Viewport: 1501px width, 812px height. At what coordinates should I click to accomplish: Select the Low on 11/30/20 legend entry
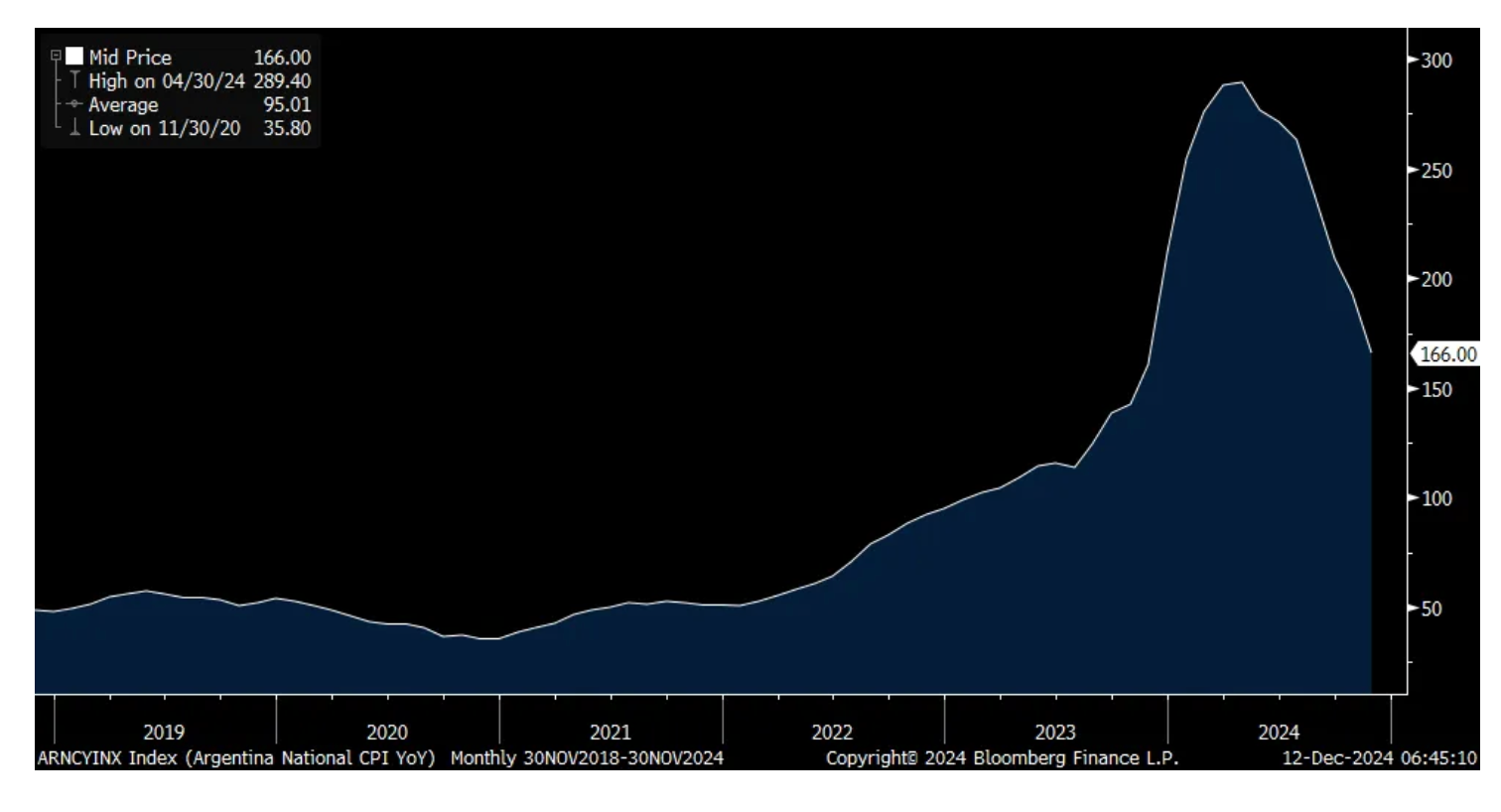(x=200, y=128)
